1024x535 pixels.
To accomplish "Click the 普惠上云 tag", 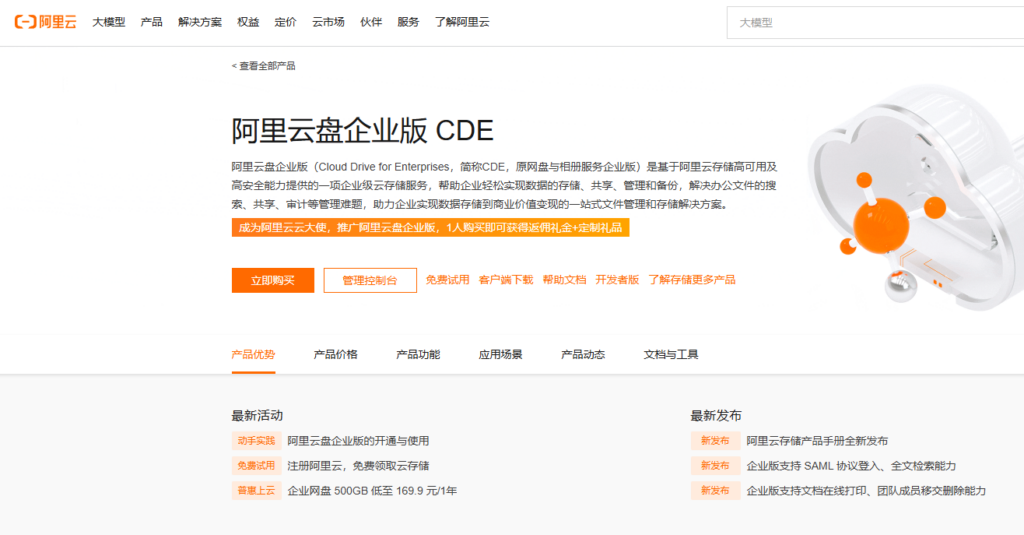I will tap(256, 491).
